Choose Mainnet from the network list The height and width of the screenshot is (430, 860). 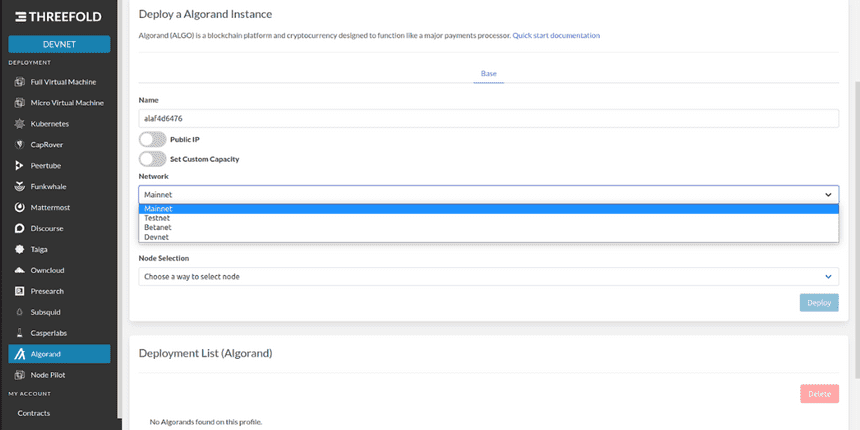(x=489, y=209)
